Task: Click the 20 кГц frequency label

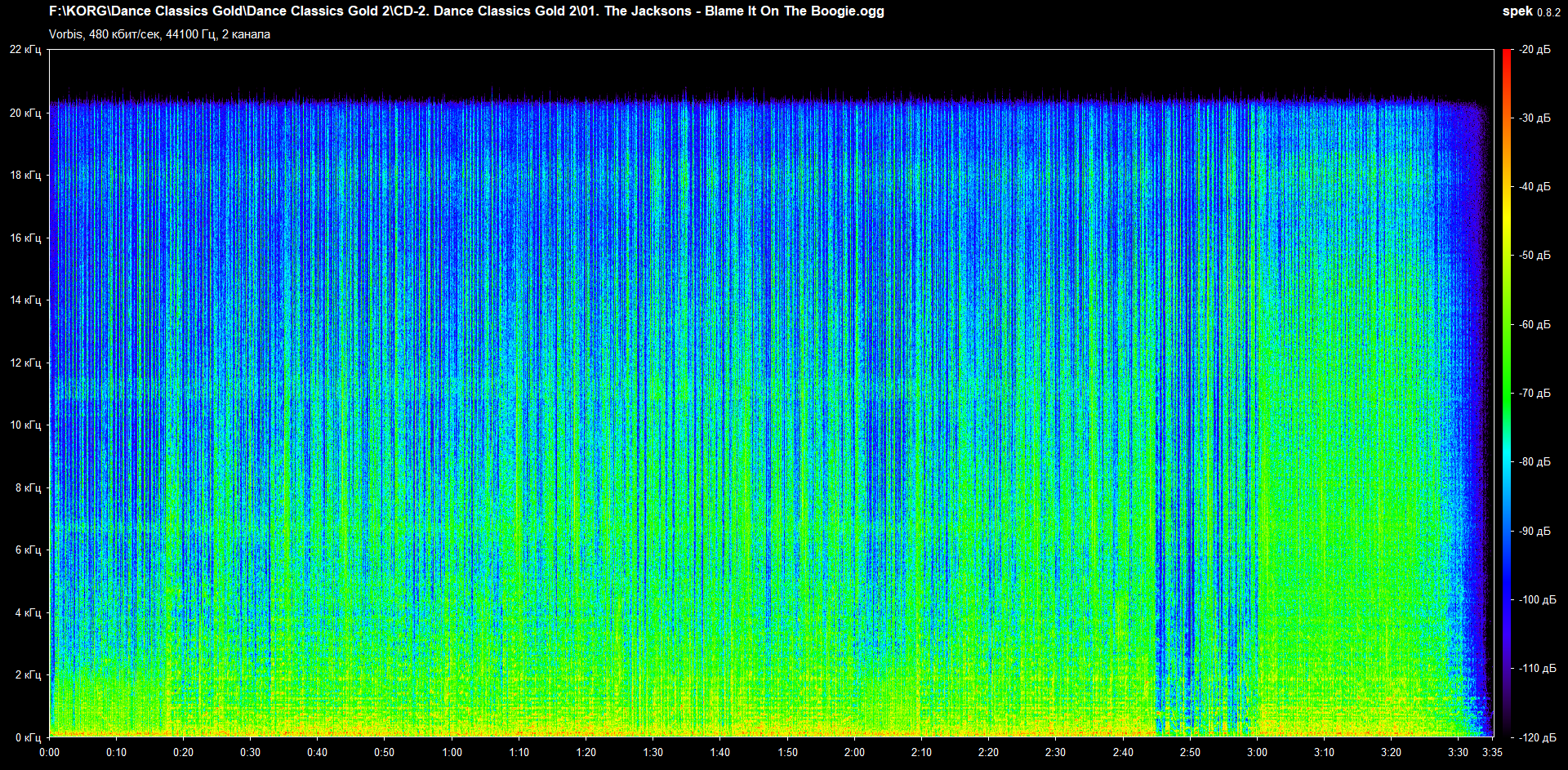Action: point(25,113)
